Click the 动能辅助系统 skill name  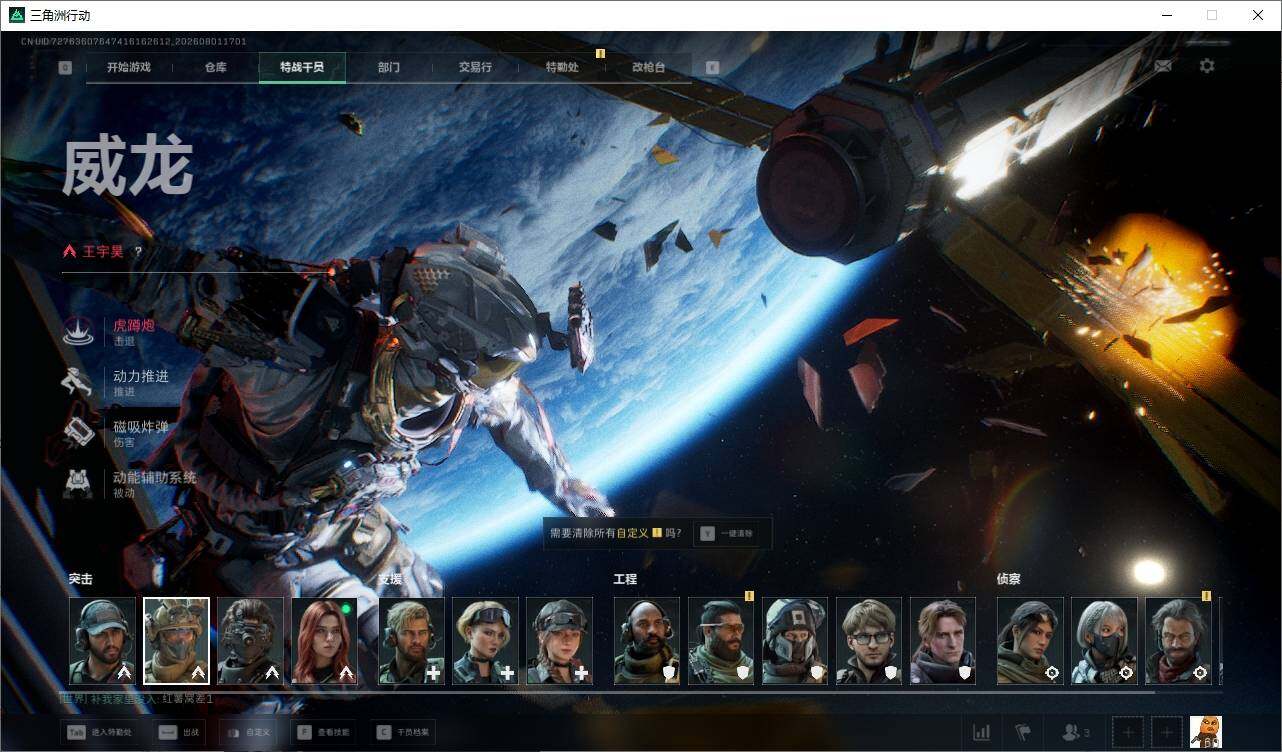(155, 477)
